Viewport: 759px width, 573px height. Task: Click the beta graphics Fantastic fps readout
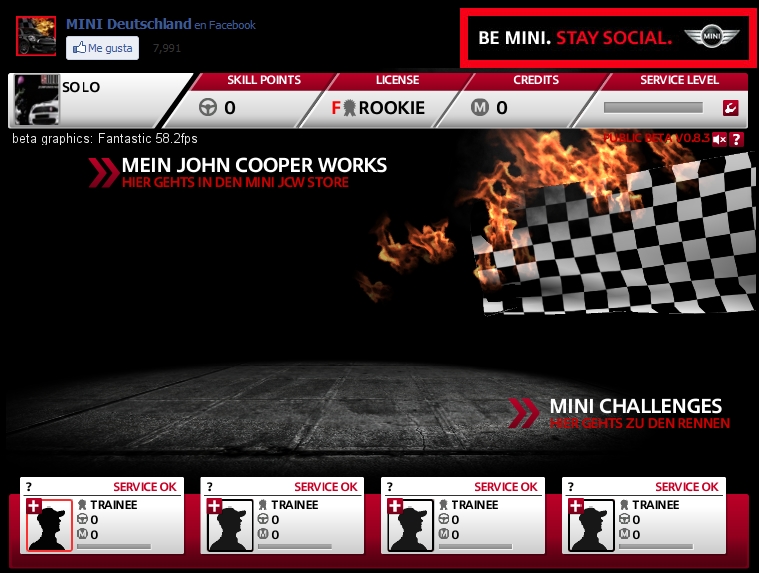pos(105,138)
